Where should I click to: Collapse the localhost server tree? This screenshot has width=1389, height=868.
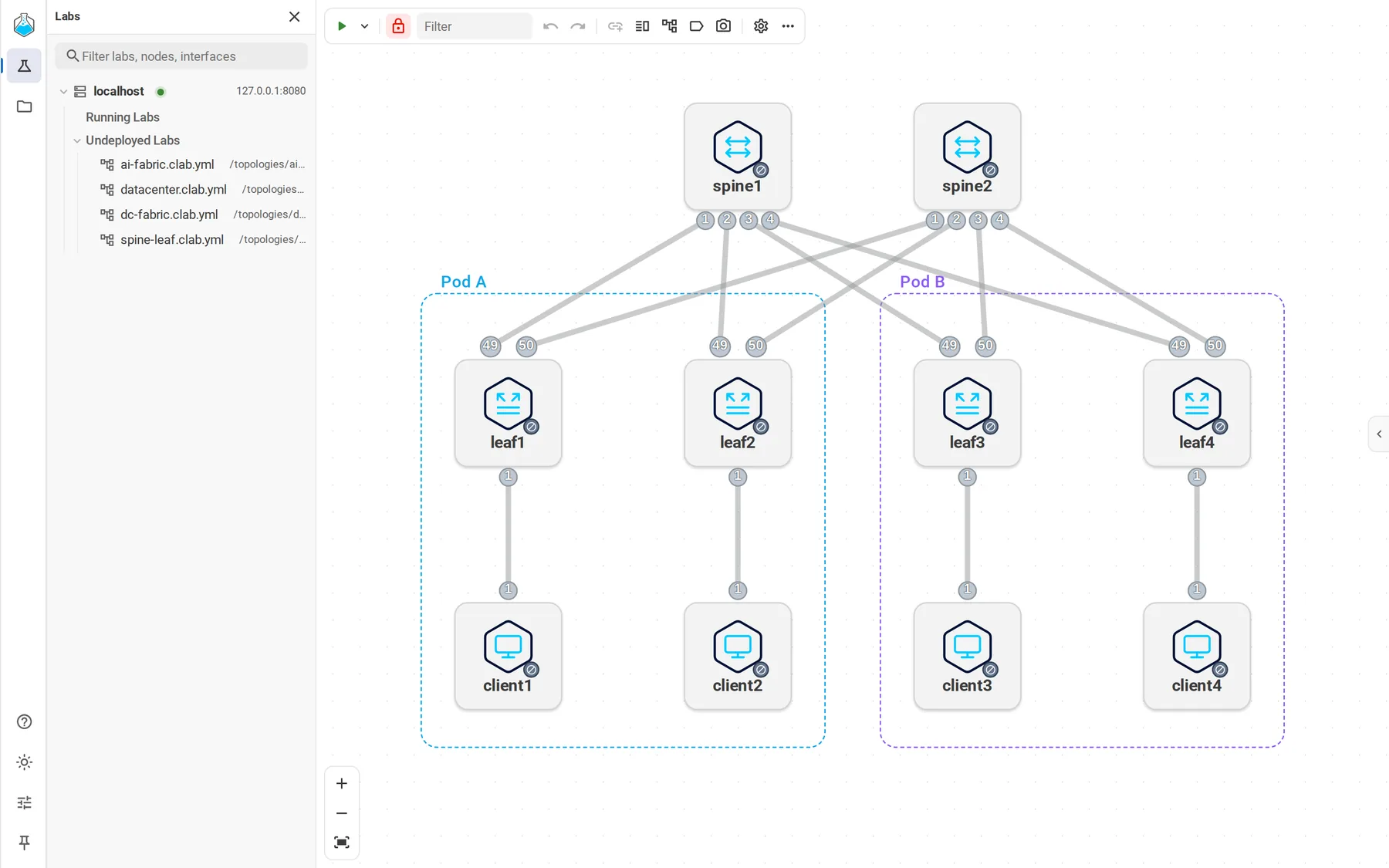pyautogui.click(x=63, y=91)
